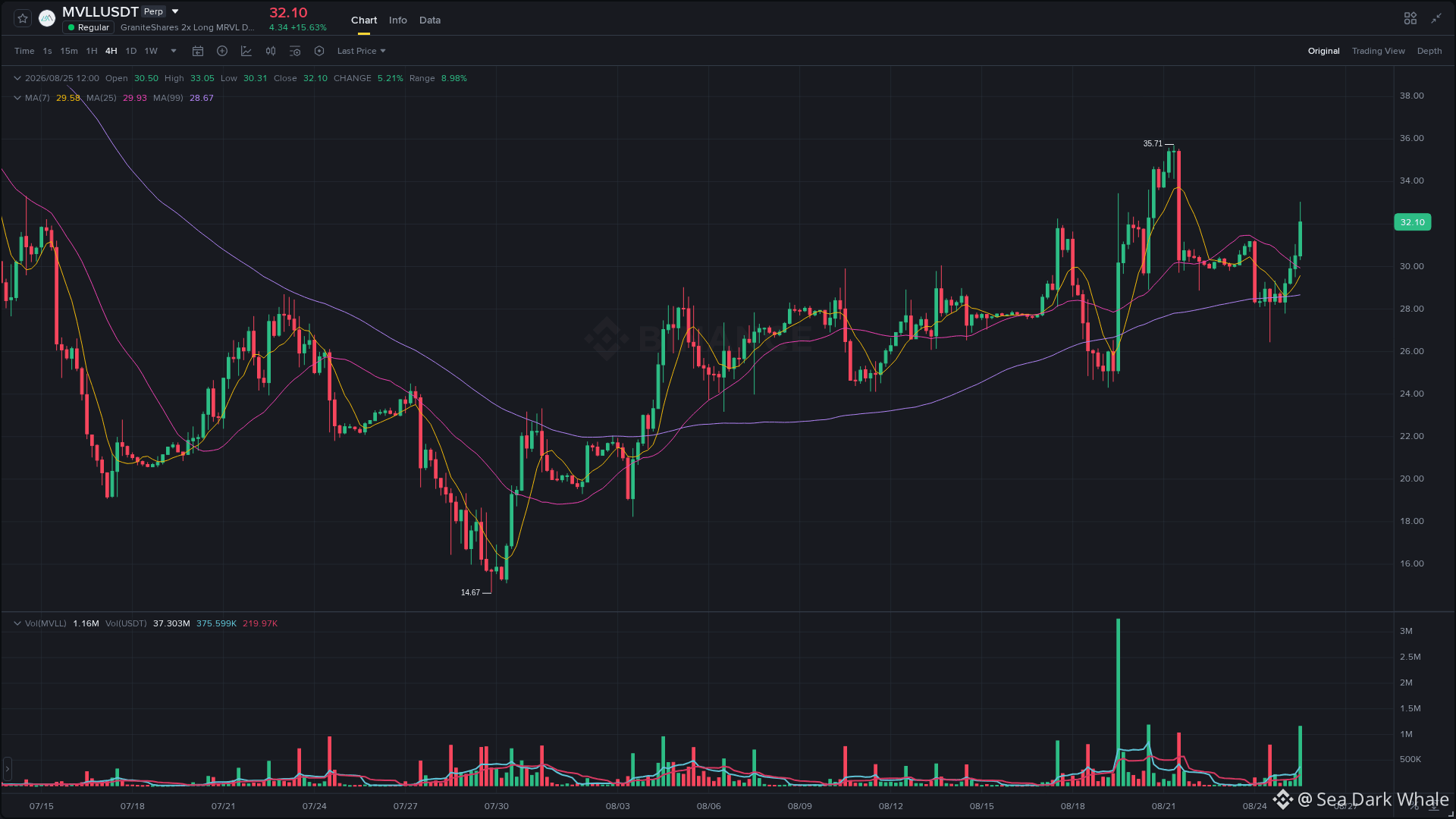Click the 14.67 low price marker

coord(470,592)
